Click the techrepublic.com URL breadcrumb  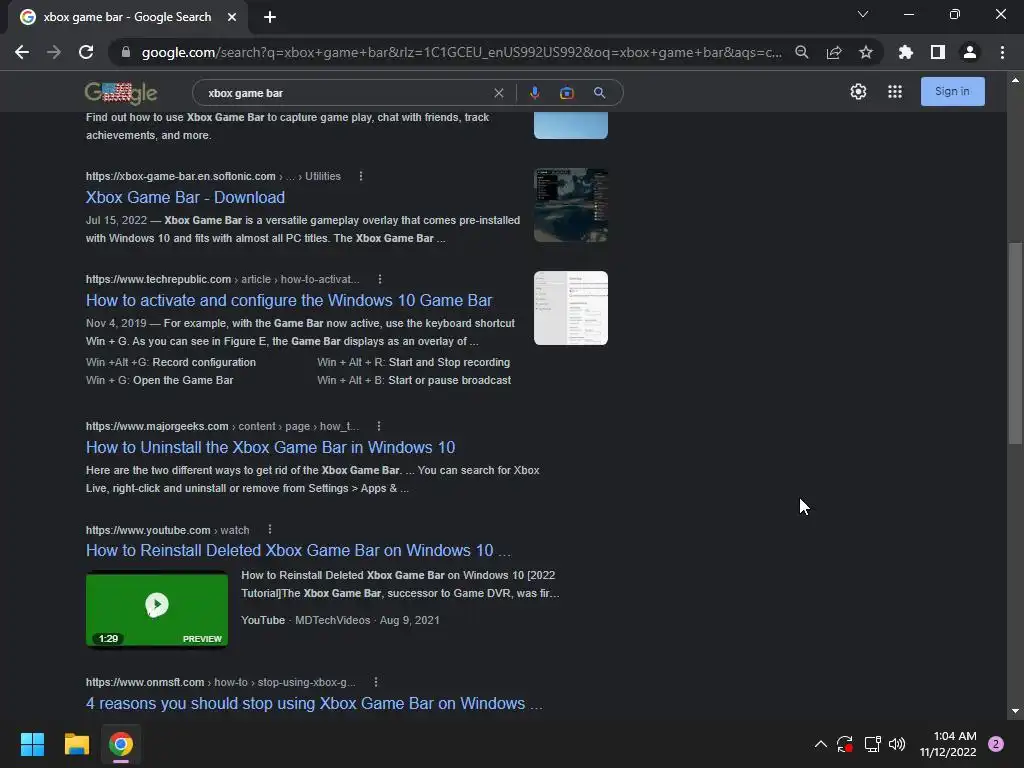(223, 279)
